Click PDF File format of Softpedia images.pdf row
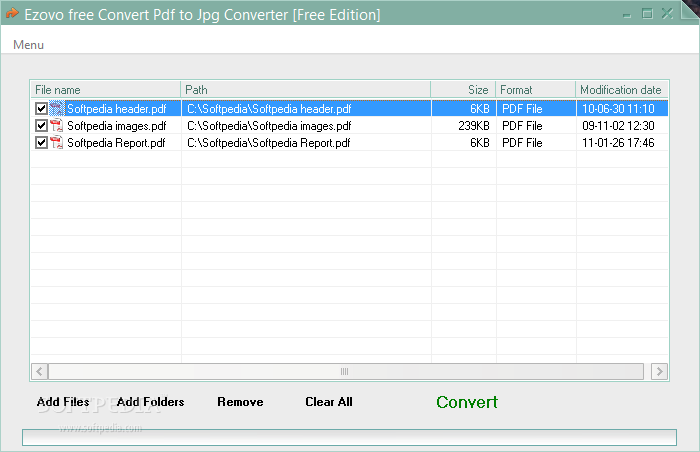 pyautogui.click(x=522, y=126)
